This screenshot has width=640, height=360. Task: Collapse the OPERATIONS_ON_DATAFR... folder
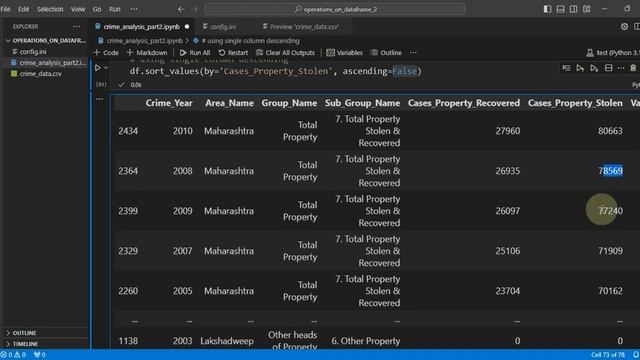(45, 40)
